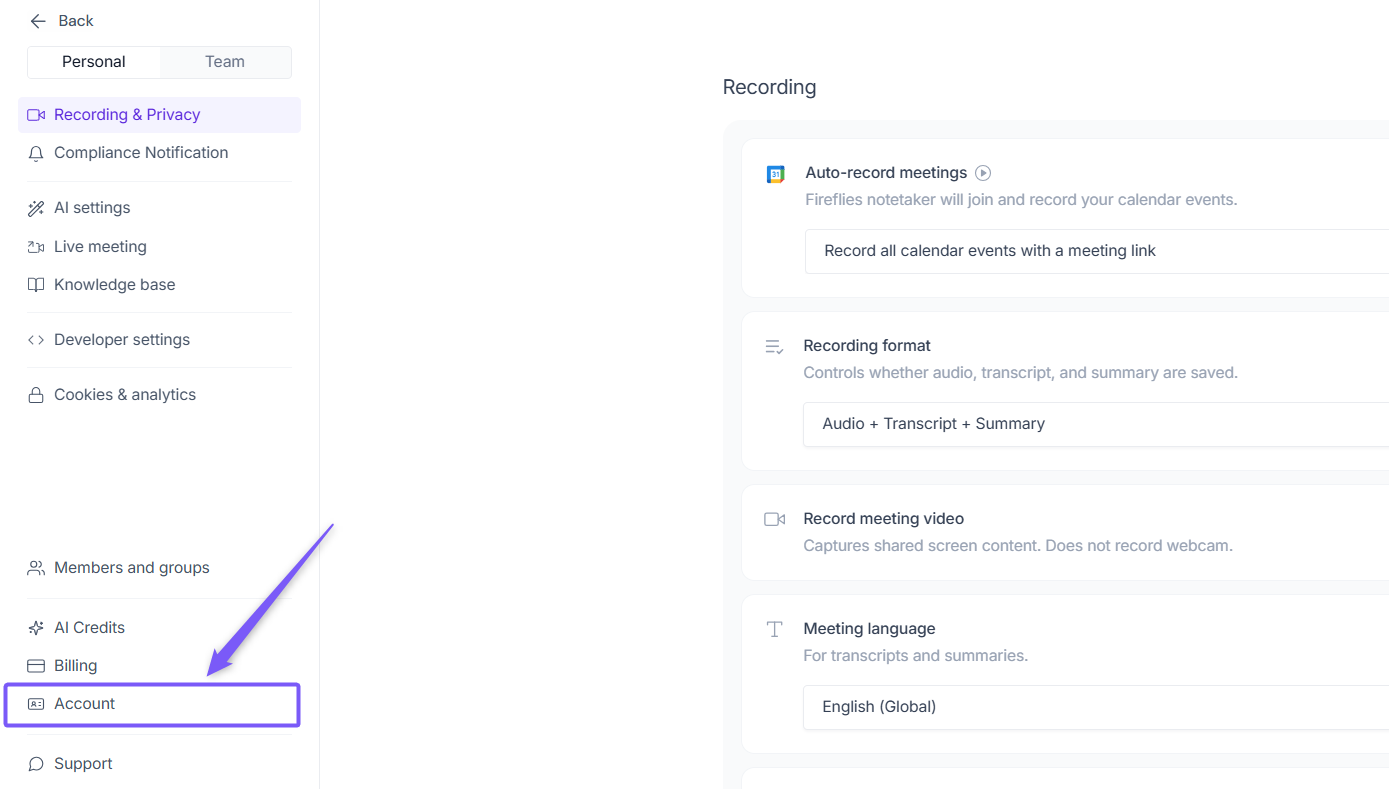Click the Developer settings code icon
This screenshot has height=789, width=1389.
36,340
